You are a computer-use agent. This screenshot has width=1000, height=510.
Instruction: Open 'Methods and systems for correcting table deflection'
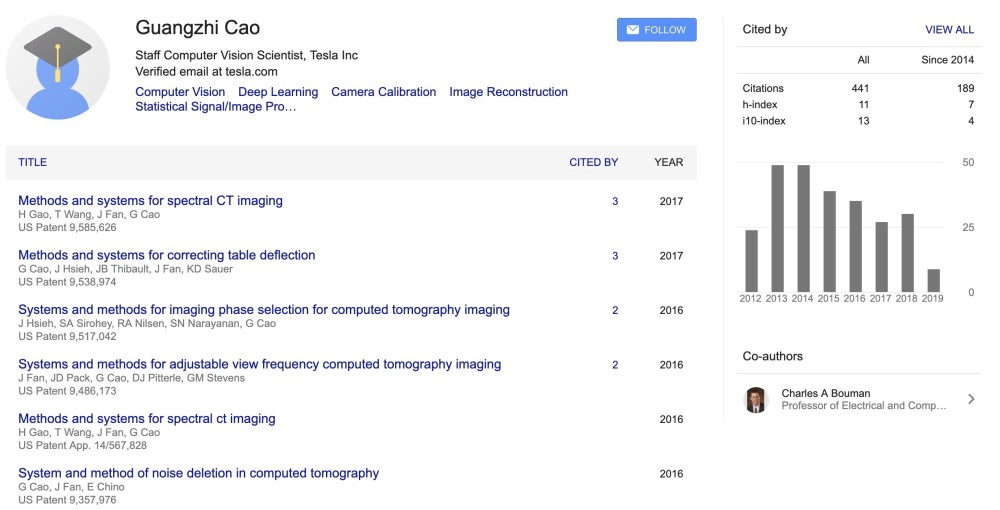166,255
